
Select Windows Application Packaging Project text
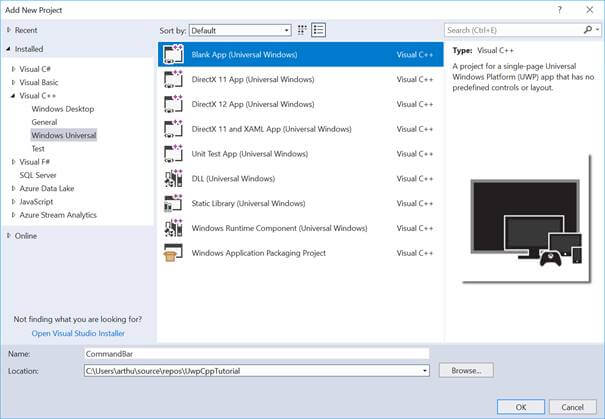point(259,253)
